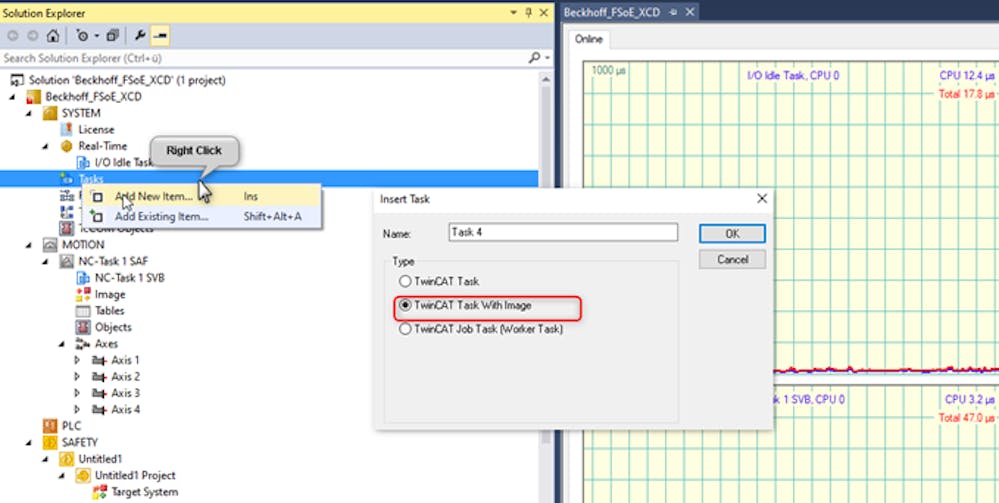The image size is (999, 503).
Task: Select the TwinCAT Task radio button
Action: click(405, 281)
